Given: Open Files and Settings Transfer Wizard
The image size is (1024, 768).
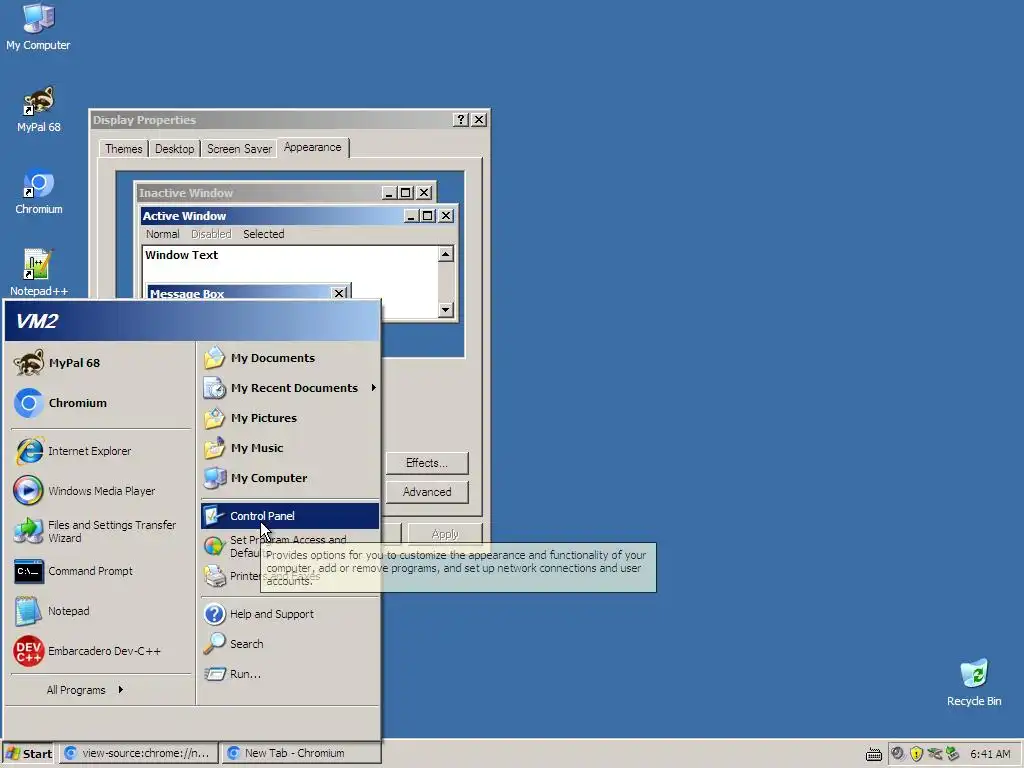Looking at the screenshot, I should click(101, 531).
